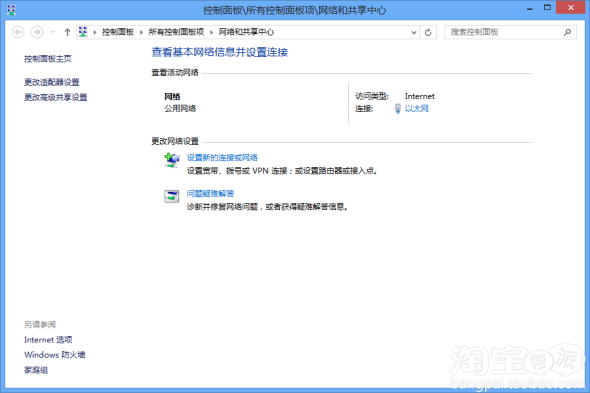
Task: Open the recent locations dropdown arrow
Action: (x=53, y=32)
